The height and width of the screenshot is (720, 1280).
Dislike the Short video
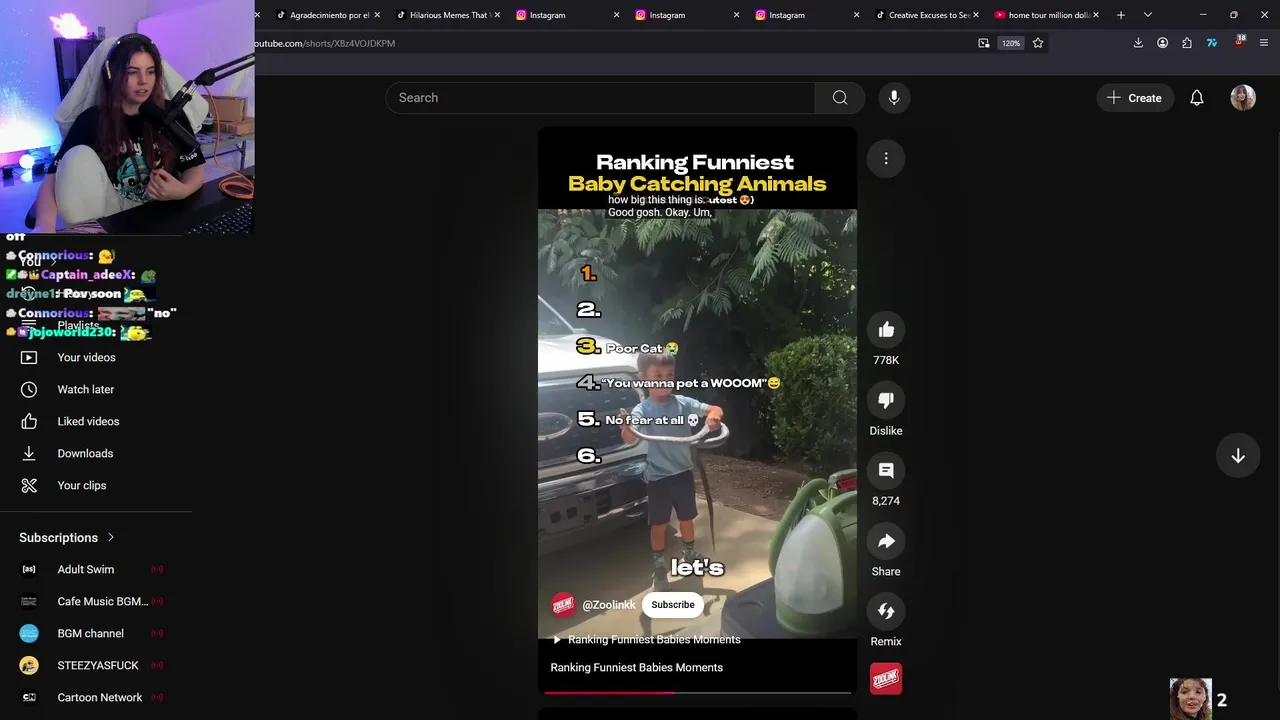click(886, 400)
